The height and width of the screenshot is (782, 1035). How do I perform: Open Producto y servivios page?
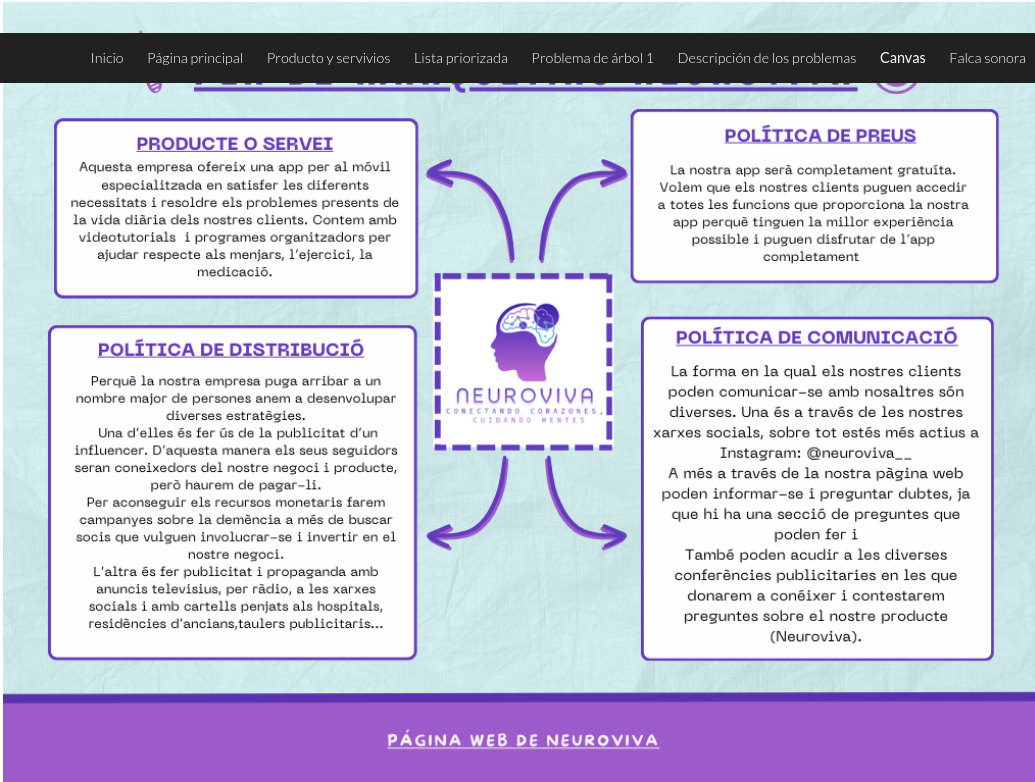(328, 58)
